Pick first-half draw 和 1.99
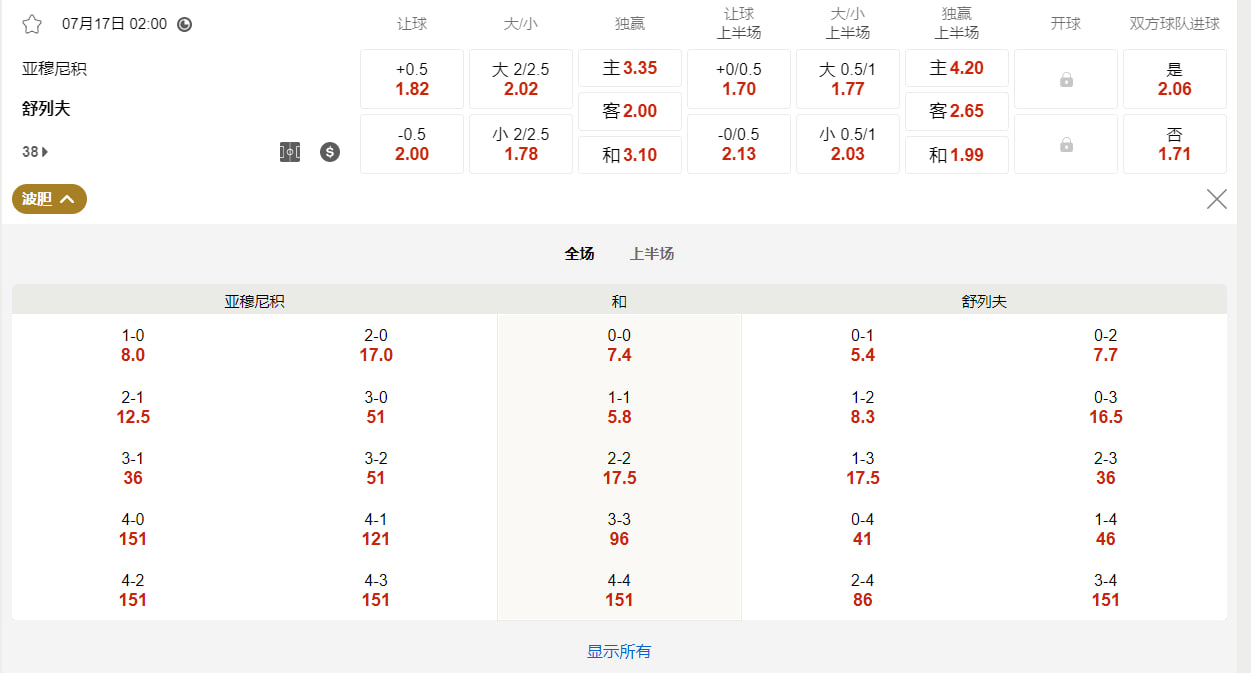This screenshot has height=673, width=1251. click(957, 155)
